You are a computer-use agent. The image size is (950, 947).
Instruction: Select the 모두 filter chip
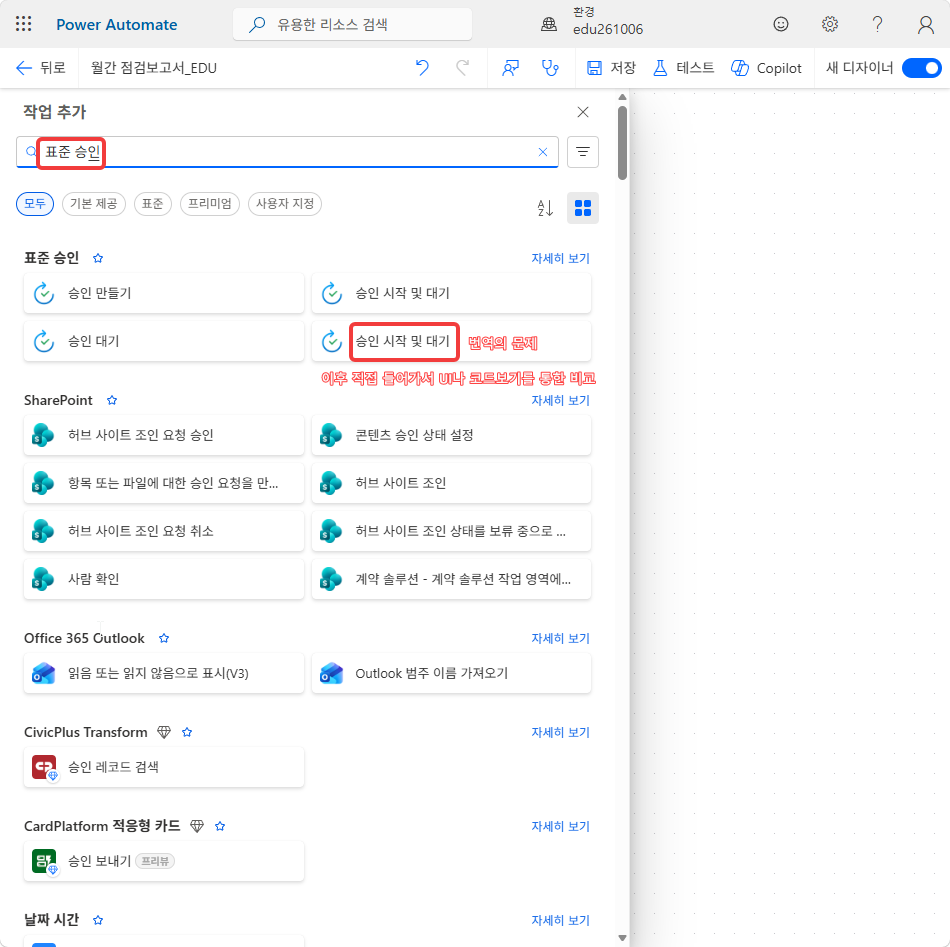(35, 204)
